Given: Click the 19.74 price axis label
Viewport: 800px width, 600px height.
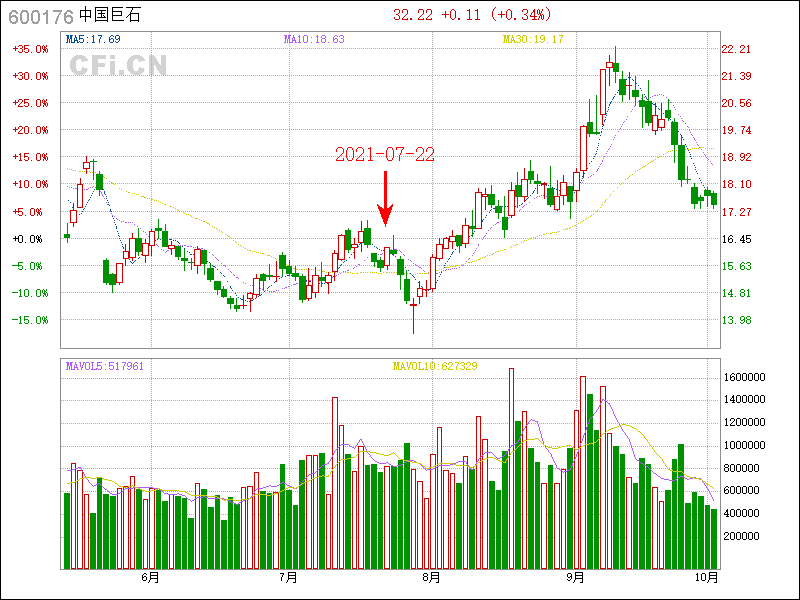Looking at the screenshot, I should (736, 131).
